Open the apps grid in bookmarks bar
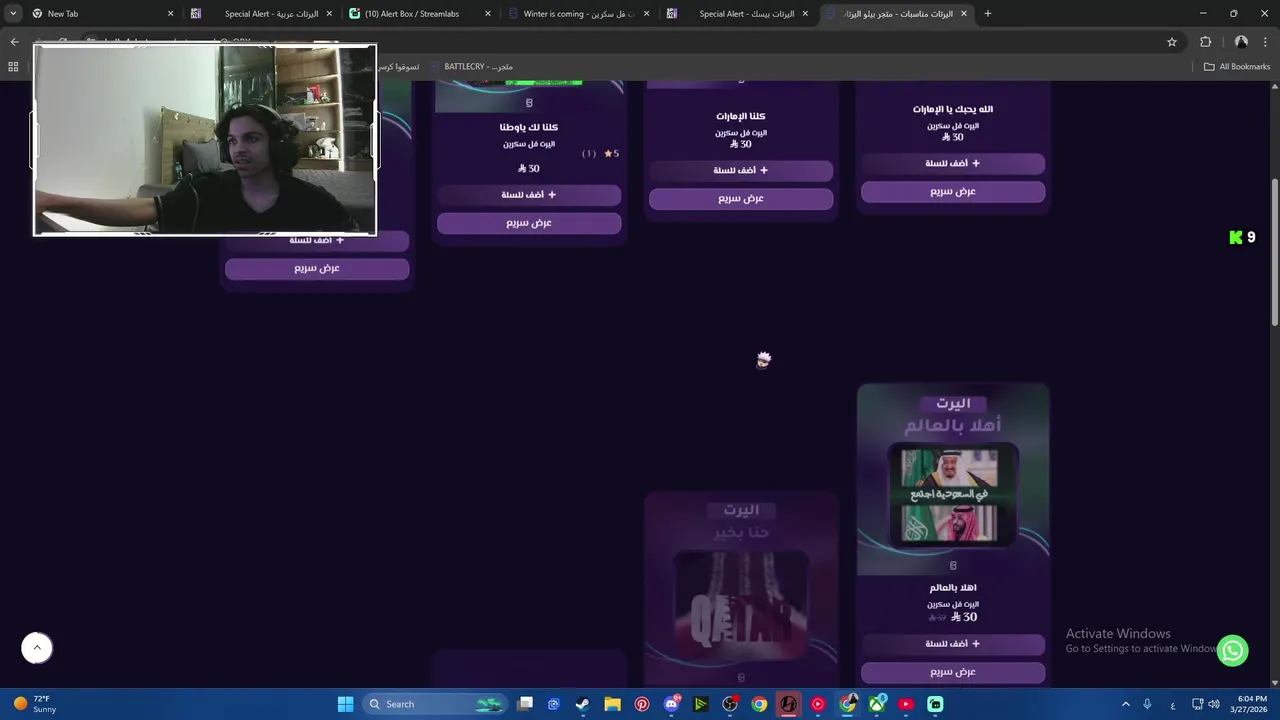1280x720 pixels. 13,67
